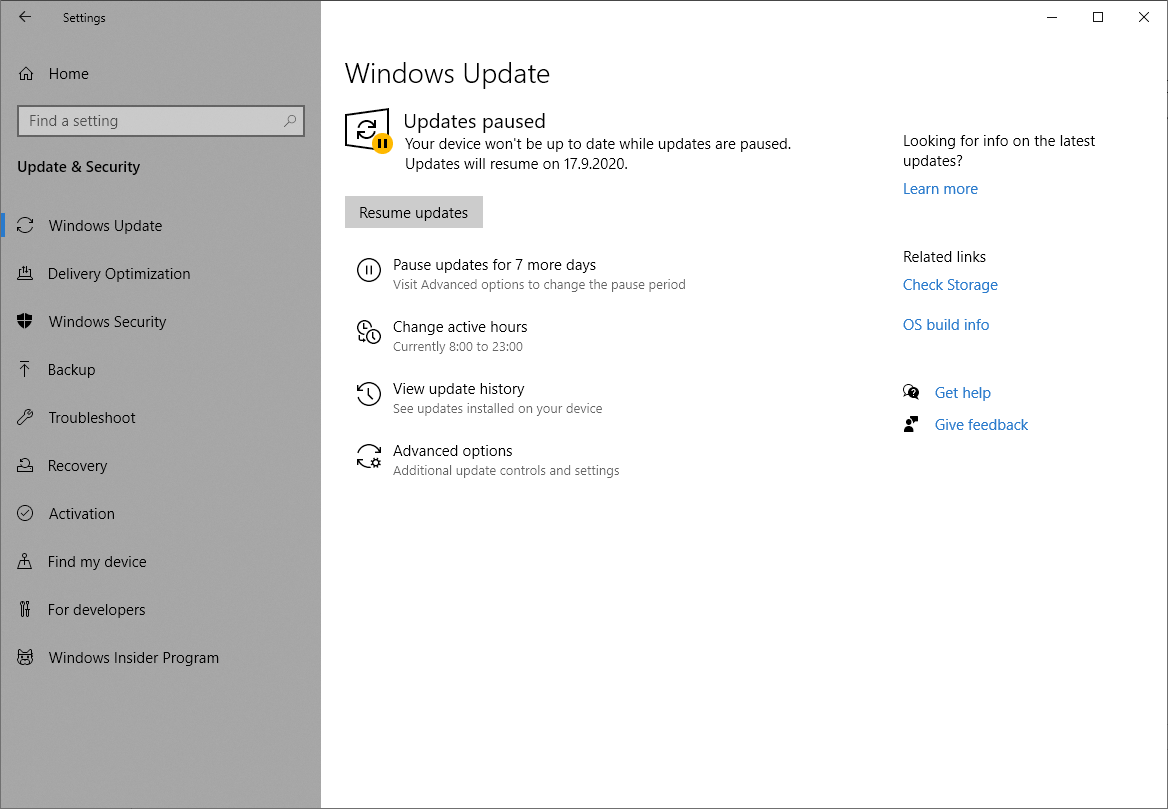1168x809 pixels.
Task: Click the Find my device icon
Action: (x=25, y=562)
